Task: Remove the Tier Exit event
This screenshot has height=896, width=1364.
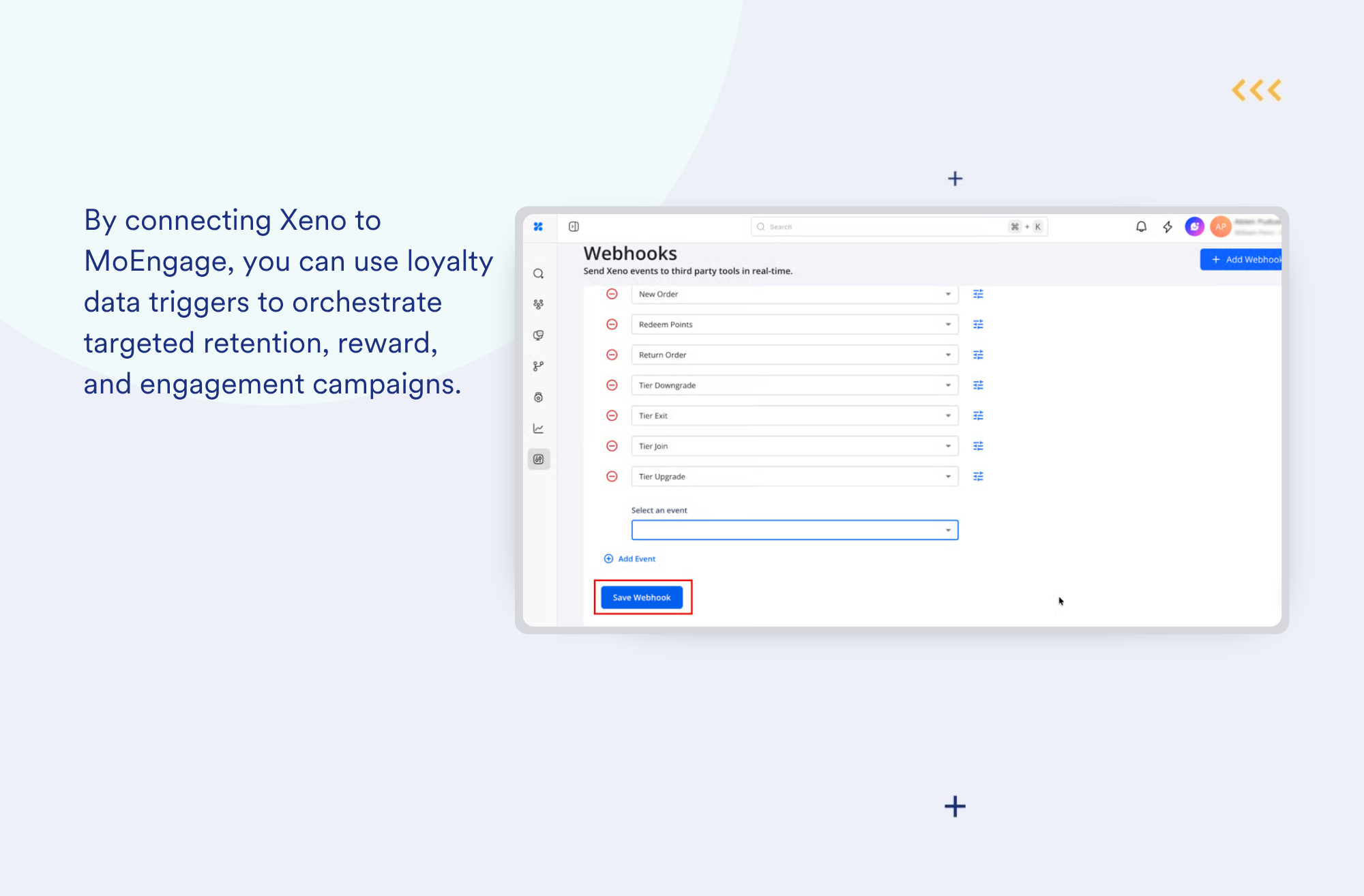Action: point(612,415)
